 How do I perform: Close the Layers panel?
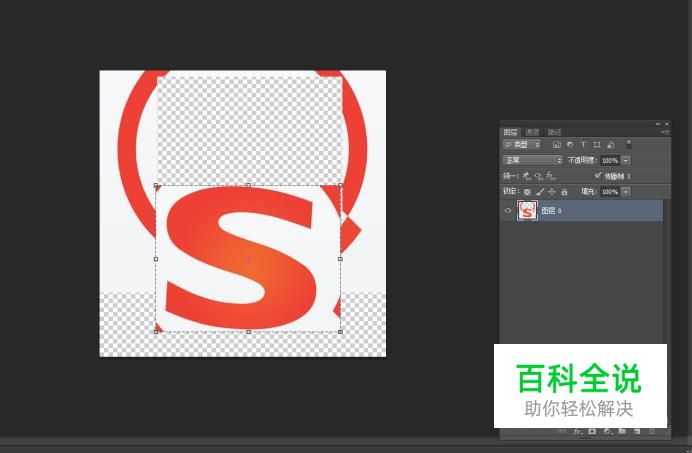pyautogui.click(x=666, y=124)
